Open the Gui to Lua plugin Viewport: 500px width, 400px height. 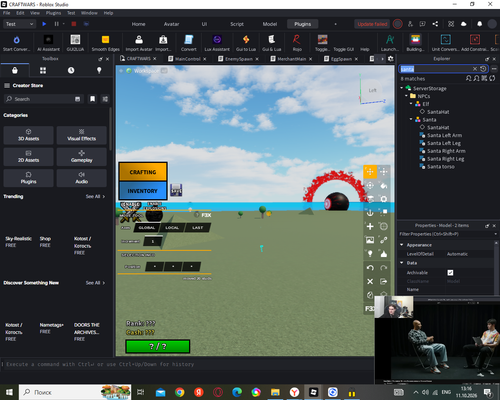point(246,43)
